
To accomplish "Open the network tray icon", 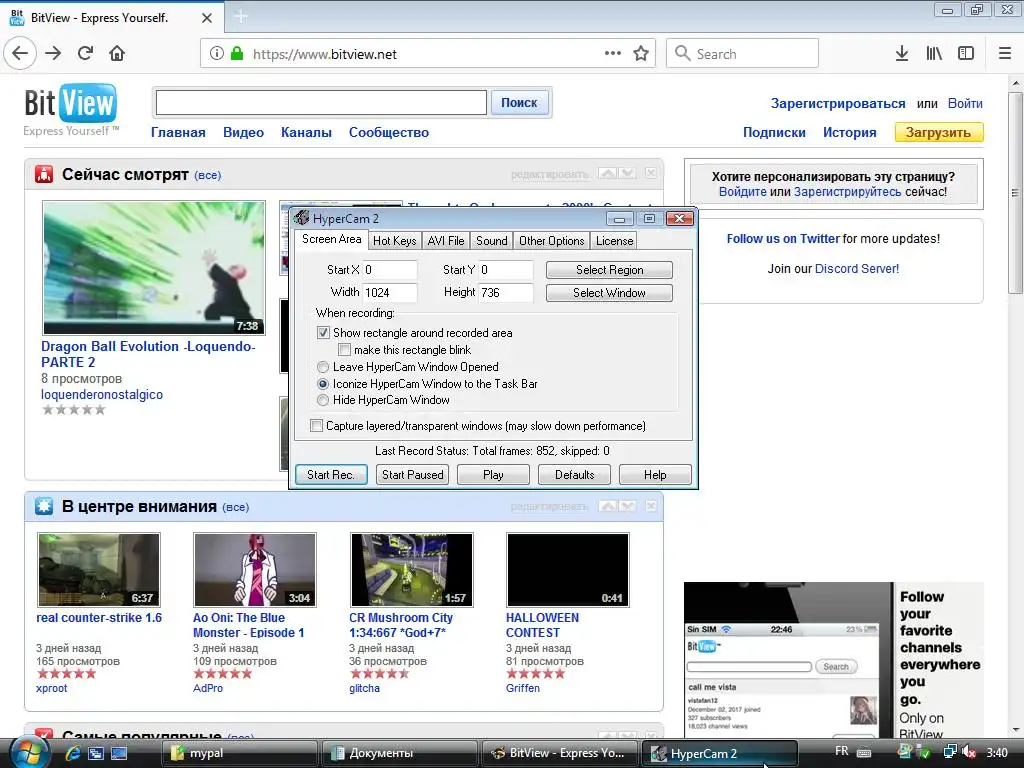I will [950, 752].
